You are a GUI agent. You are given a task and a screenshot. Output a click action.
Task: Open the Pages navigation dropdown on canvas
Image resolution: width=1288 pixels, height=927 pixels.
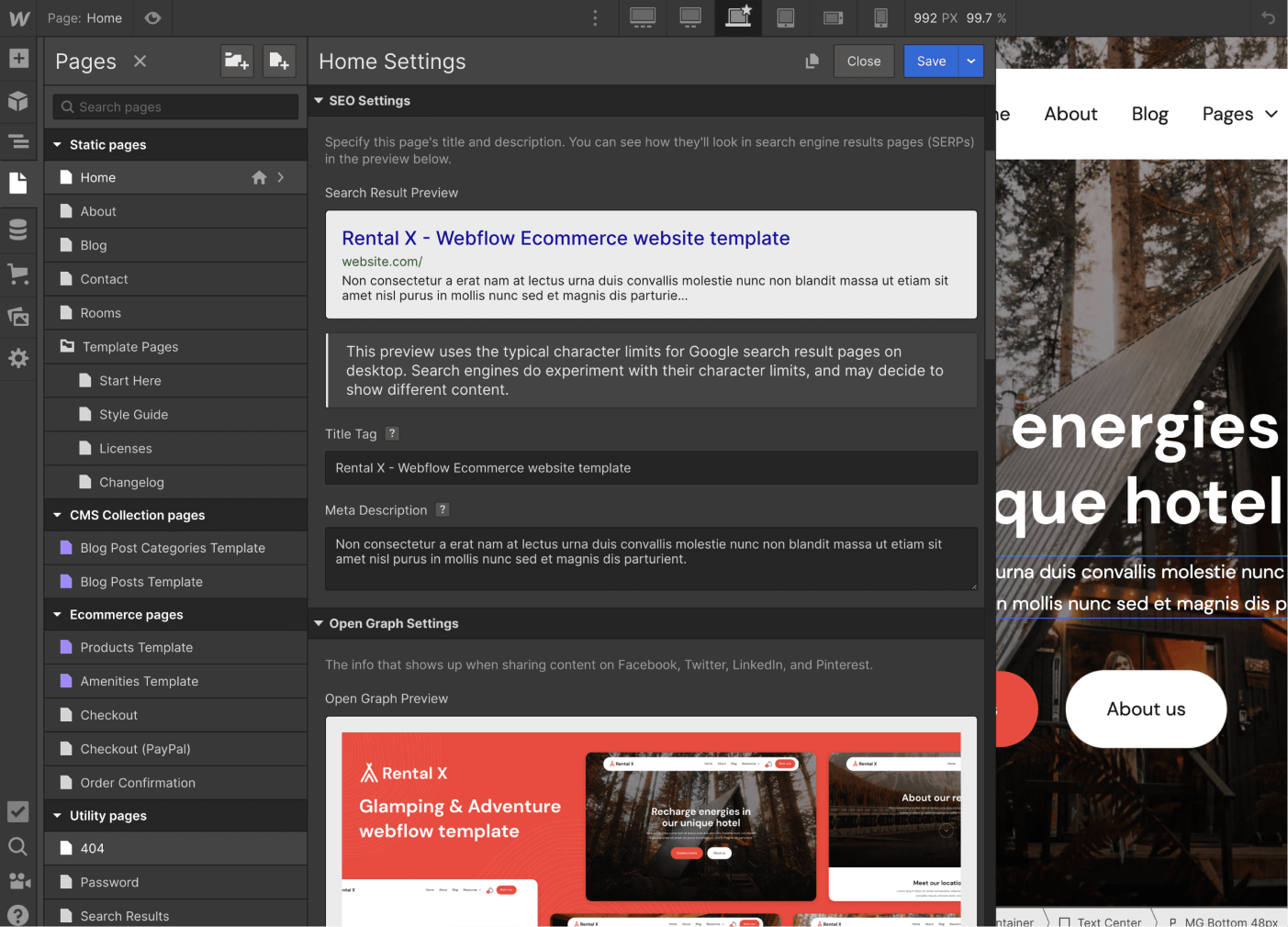(x=1239, y=113)
